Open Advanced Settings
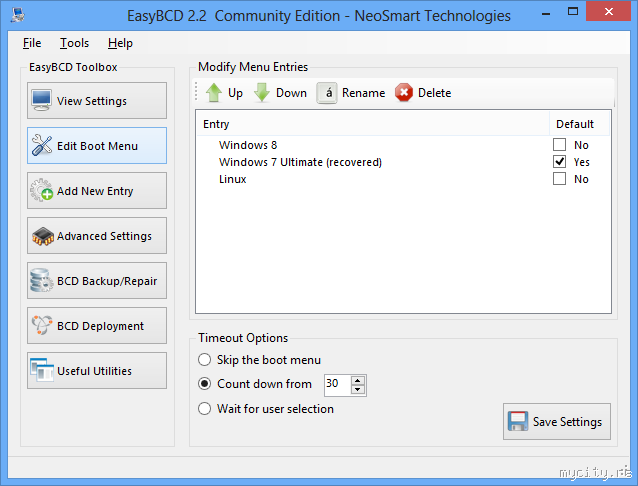Image resolution: width=638 pixels, height=486 pixels. point(97,236)
